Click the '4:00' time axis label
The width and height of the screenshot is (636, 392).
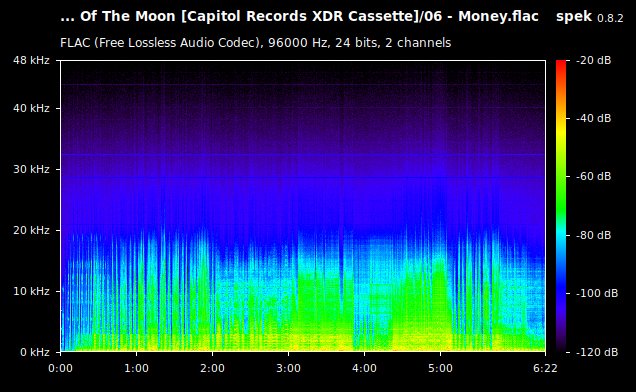coord(364,368)
